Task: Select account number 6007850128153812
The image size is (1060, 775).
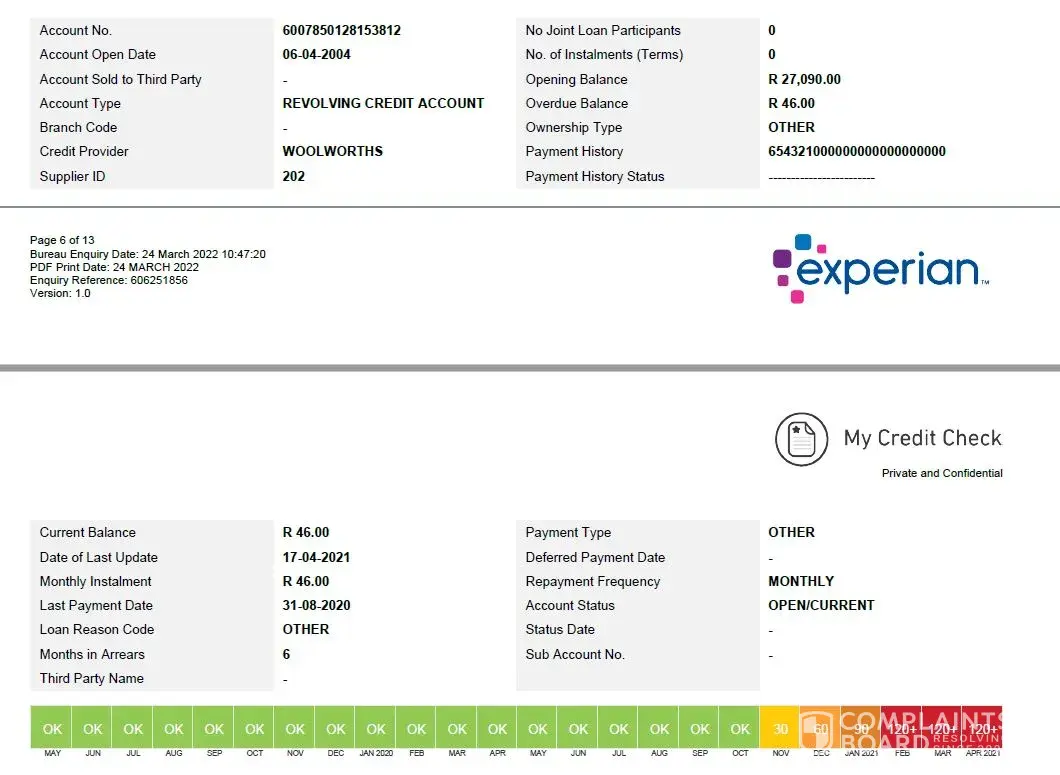Action: pos(341,30)
